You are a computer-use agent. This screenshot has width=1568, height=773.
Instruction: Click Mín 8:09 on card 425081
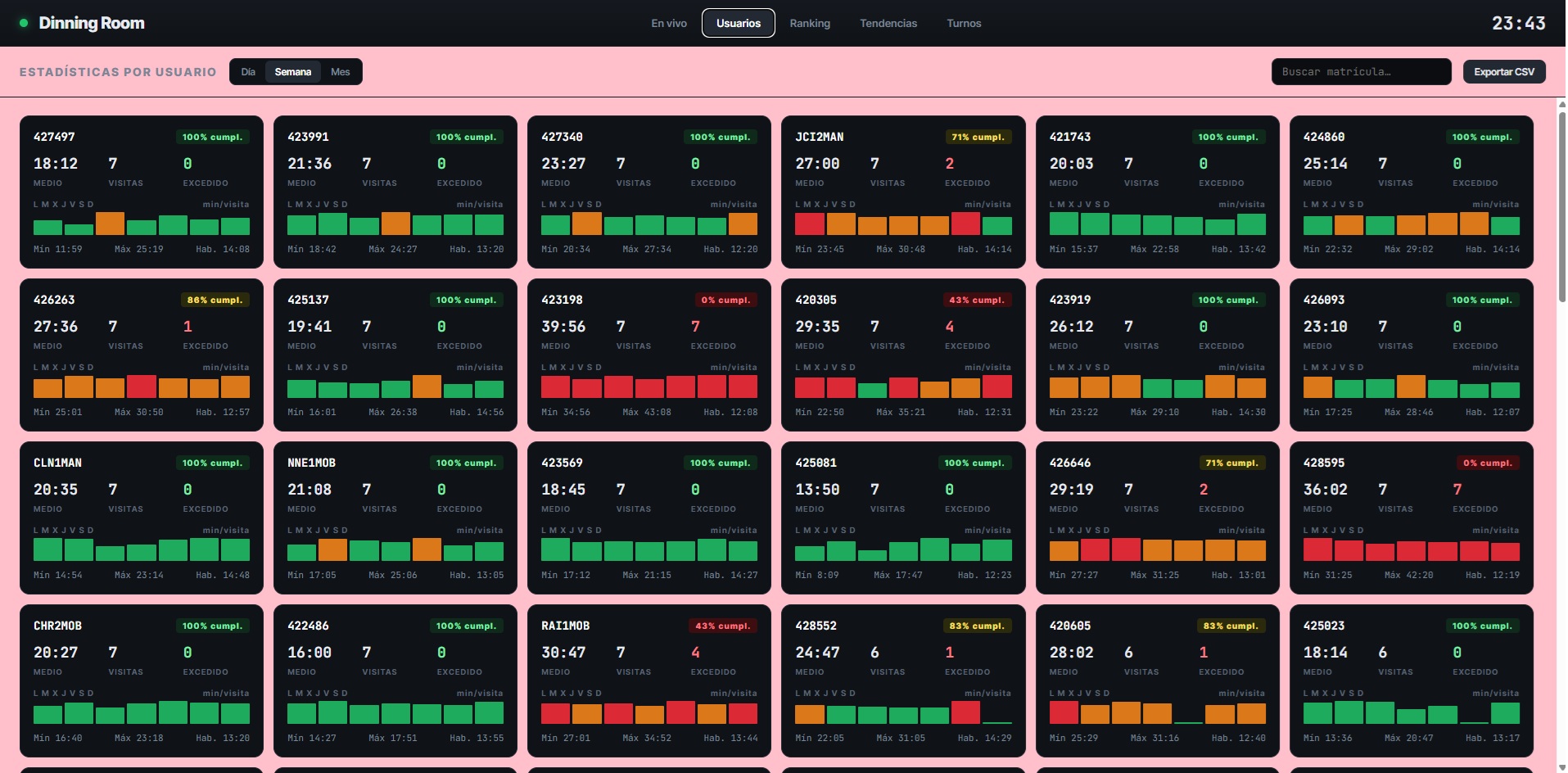[817, 575]
